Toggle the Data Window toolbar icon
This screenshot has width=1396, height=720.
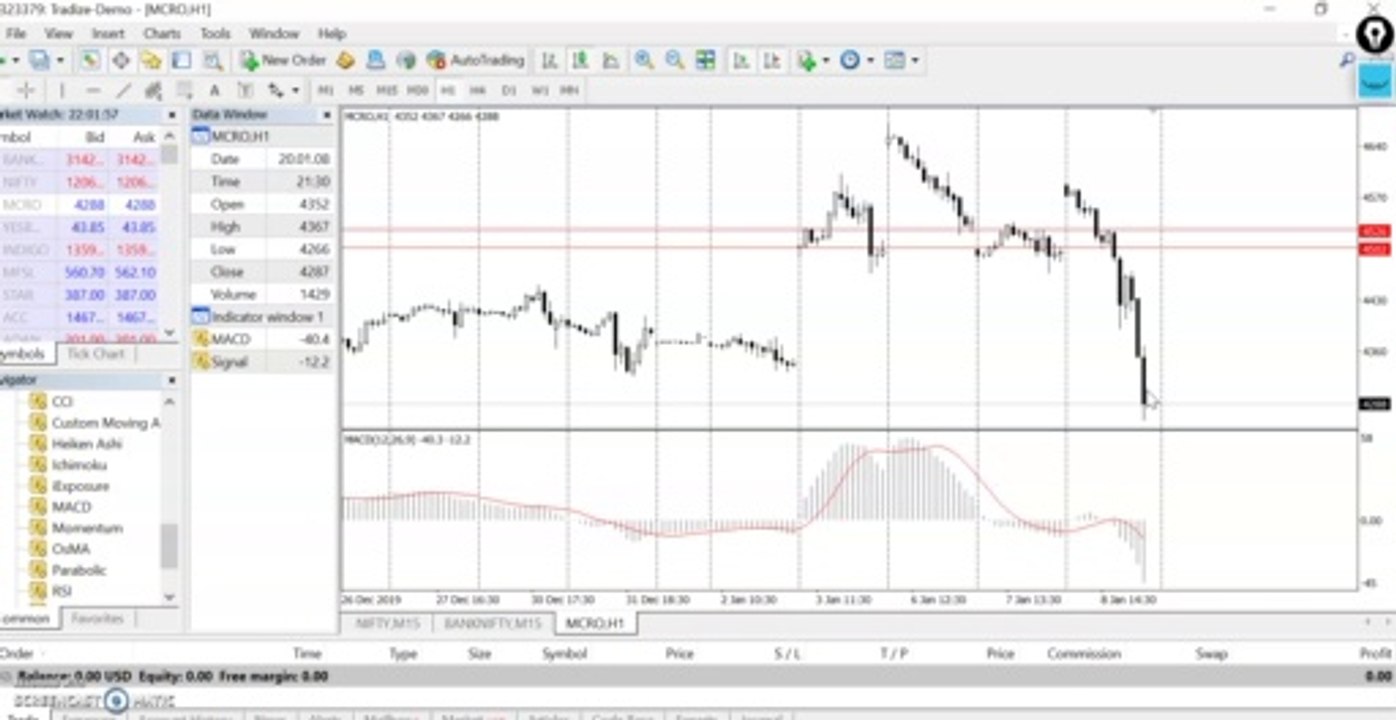point(120,60)
